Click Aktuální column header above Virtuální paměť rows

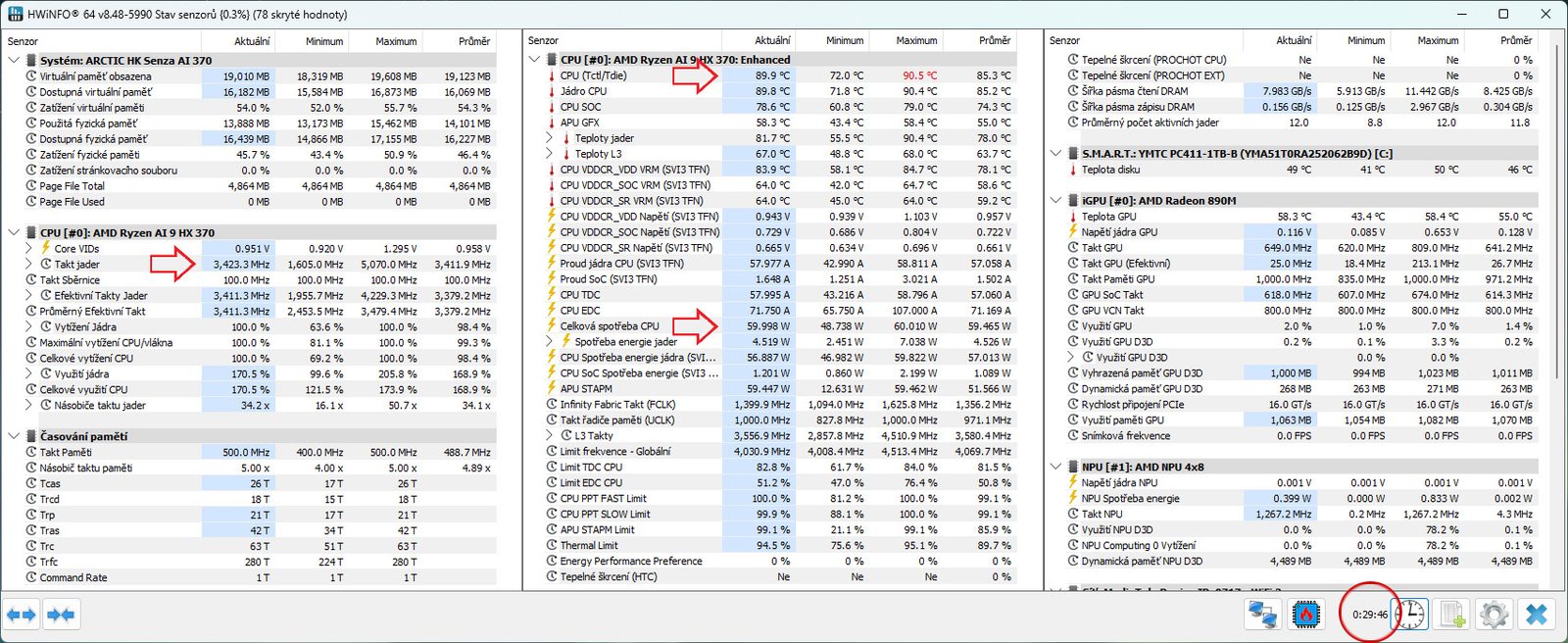[238, 41]
